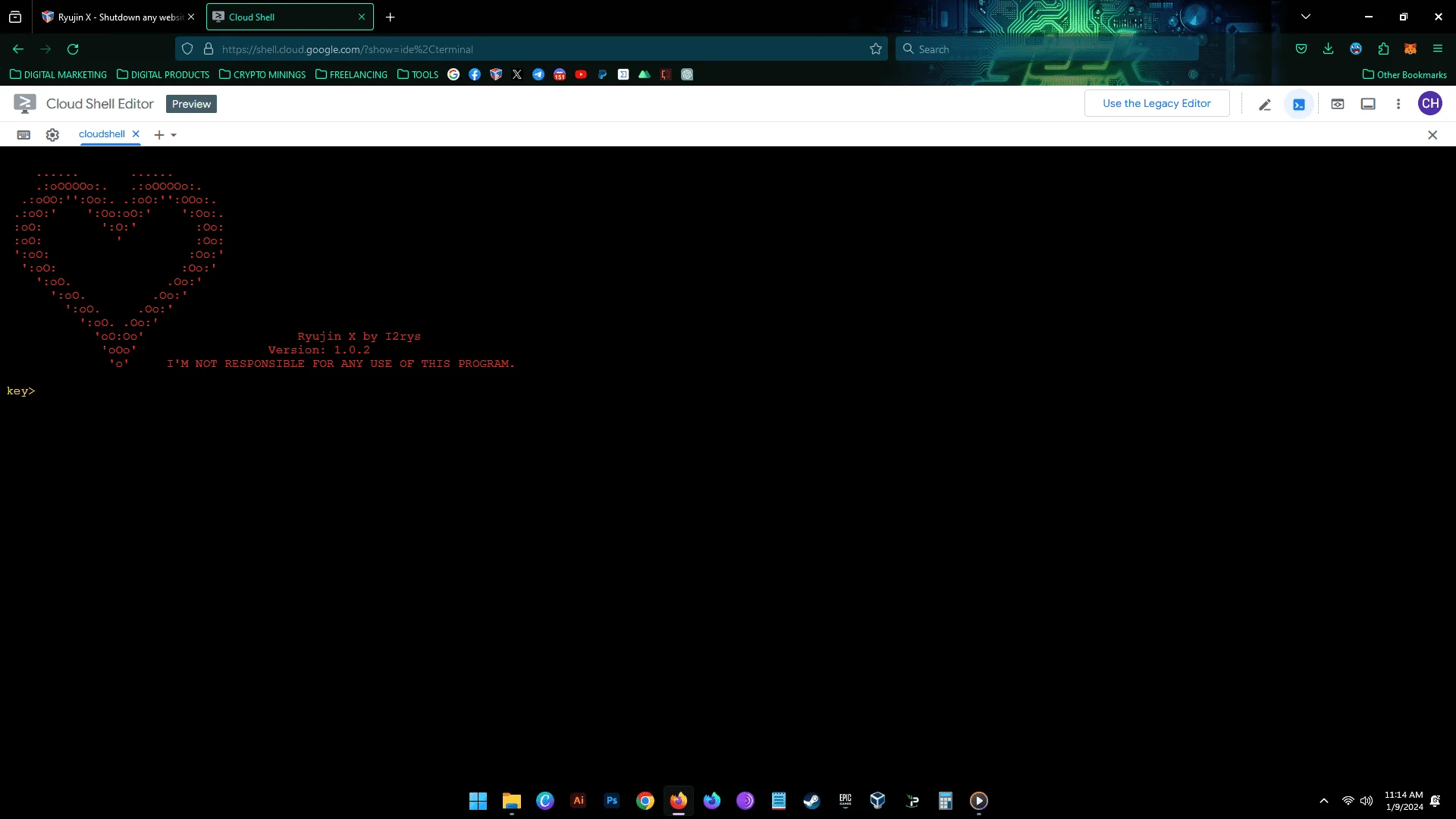The height and width of the screenshot is (819, 1456).
Task: Open Steam from the taskbar
Action: (x=811, y=801)
